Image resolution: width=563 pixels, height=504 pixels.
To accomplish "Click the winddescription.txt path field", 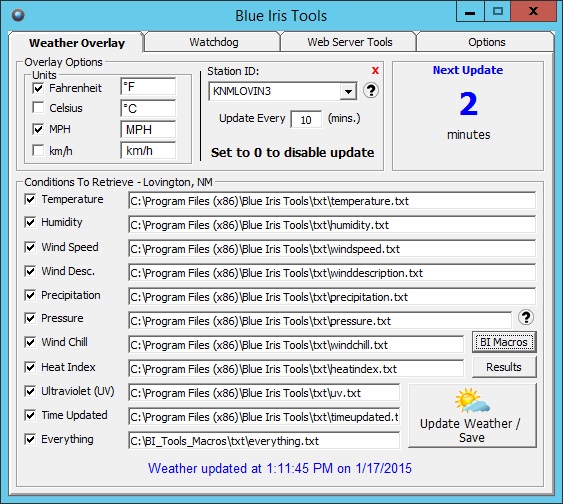I will click(x=332, y=273).
